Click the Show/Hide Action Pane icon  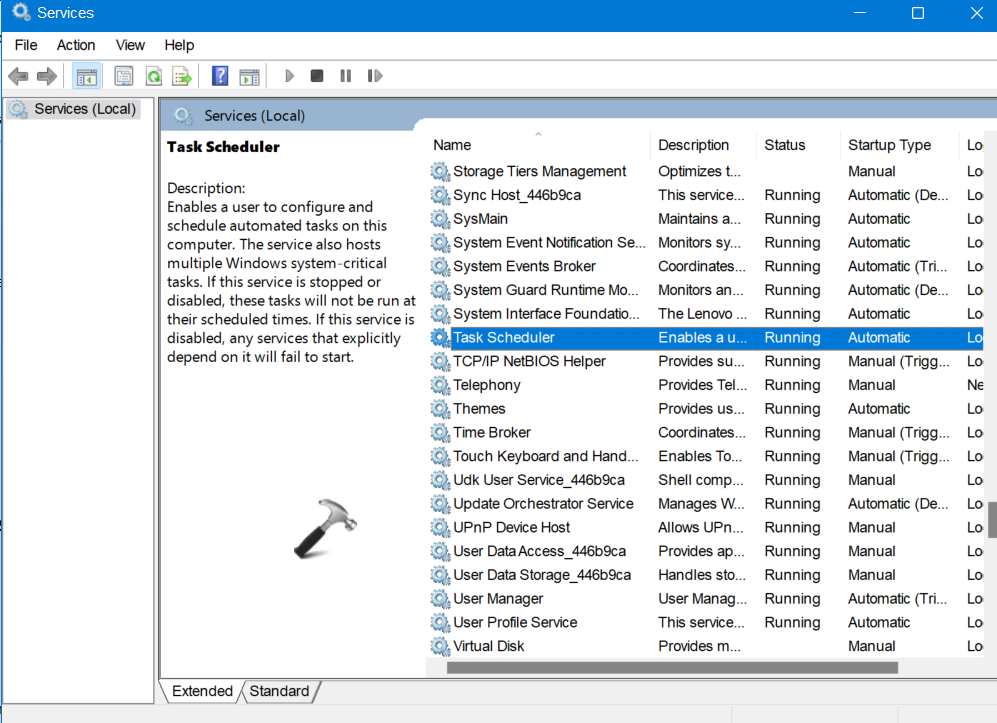(249, 76)
